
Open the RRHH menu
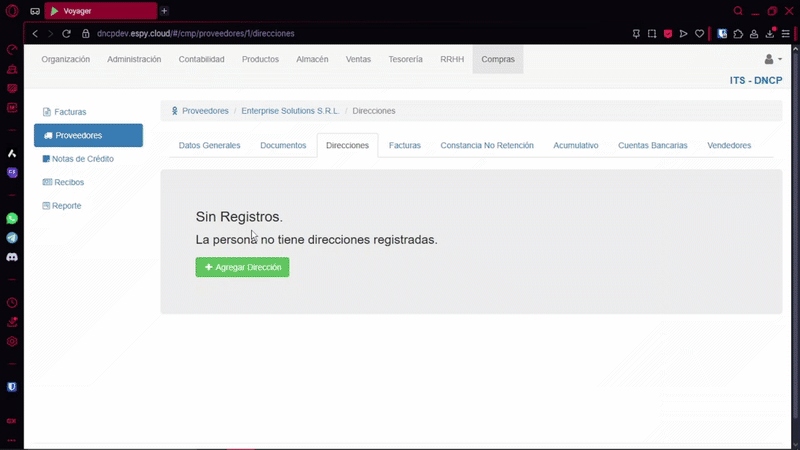[452, 59]
